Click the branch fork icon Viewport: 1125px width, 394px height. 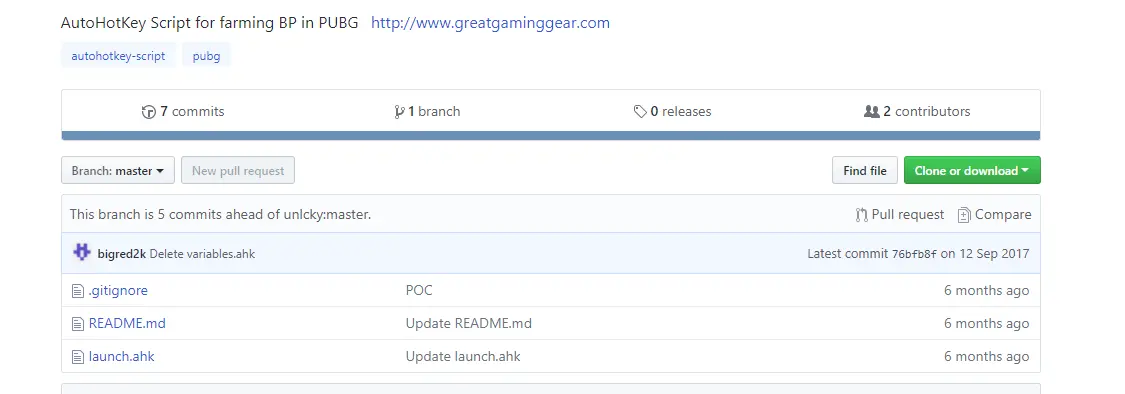pos(399,112)
